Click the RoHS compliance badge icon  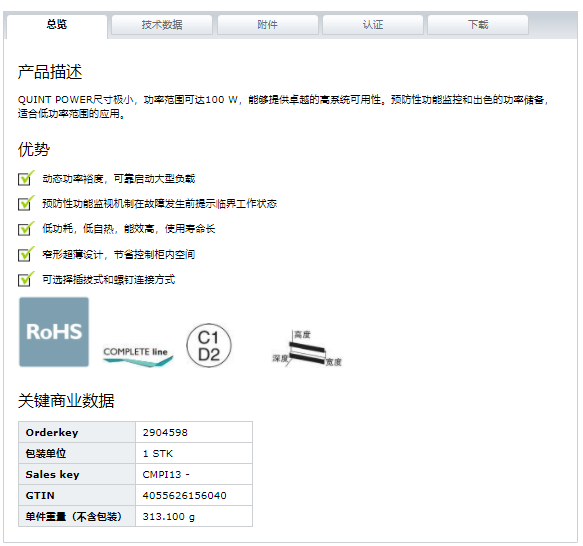coord(54,332)
